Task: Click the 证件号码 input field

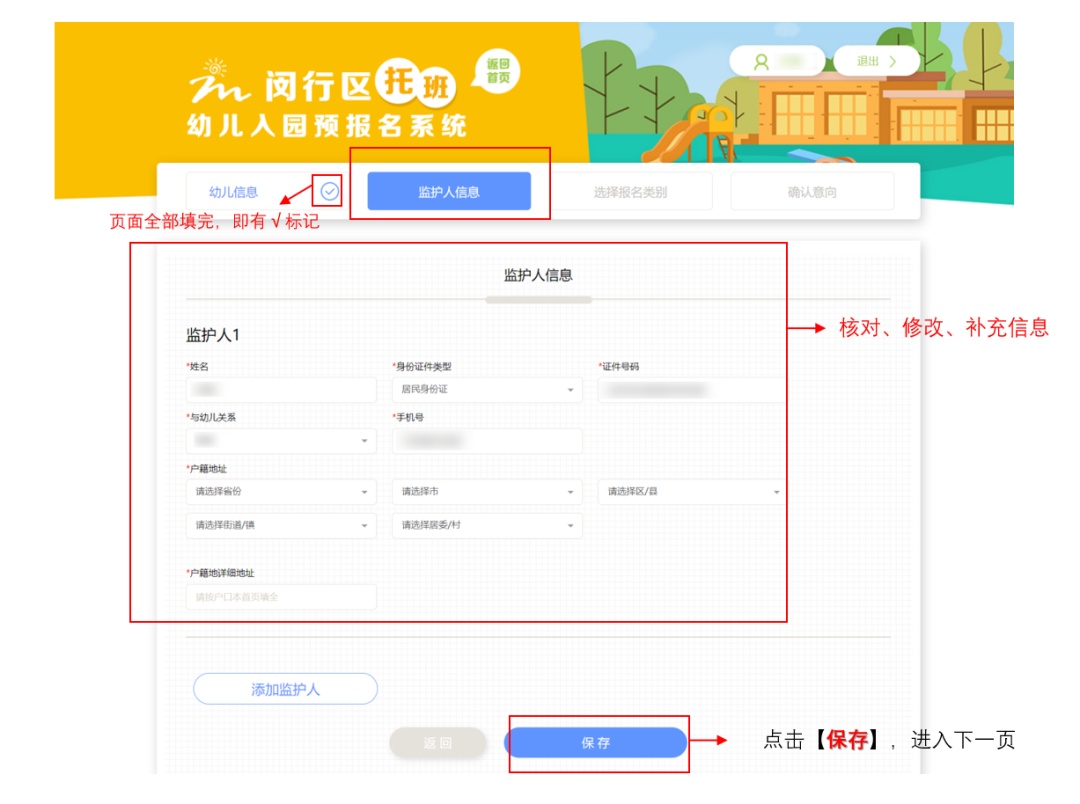Action: (x=692, y=390)
